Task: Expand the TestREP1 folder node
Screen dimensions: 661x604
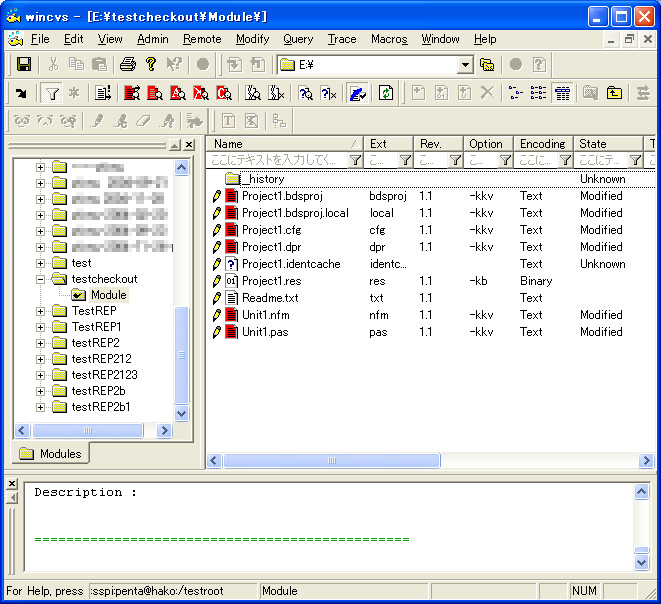Action: (40, 328)
